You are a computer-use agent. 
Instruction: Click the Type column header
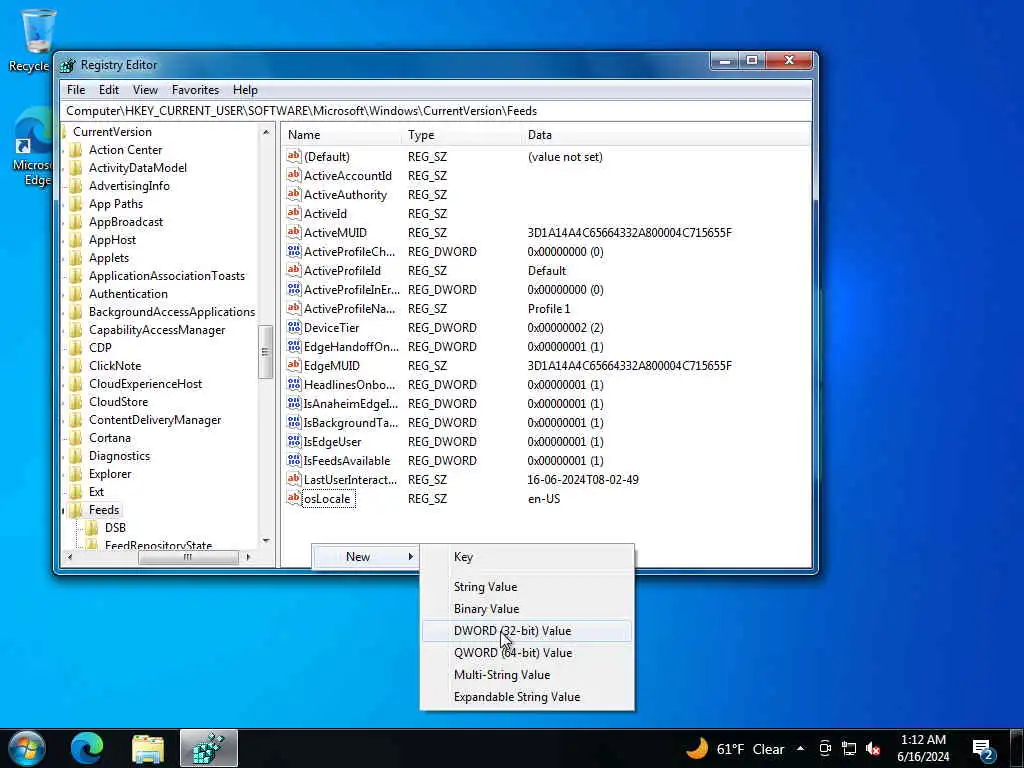pyautogui.click(x=462, y=135)
